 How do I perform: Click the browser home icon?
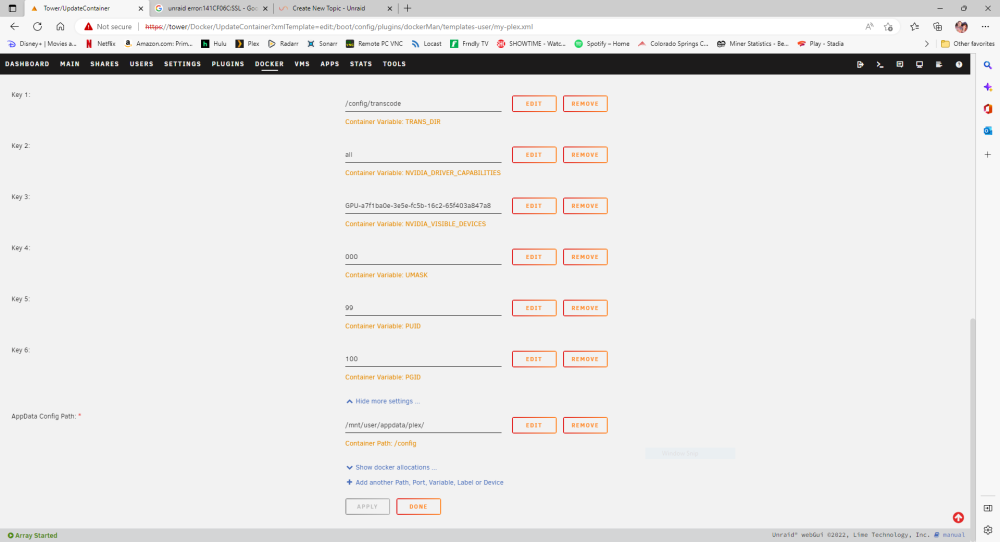60,26
